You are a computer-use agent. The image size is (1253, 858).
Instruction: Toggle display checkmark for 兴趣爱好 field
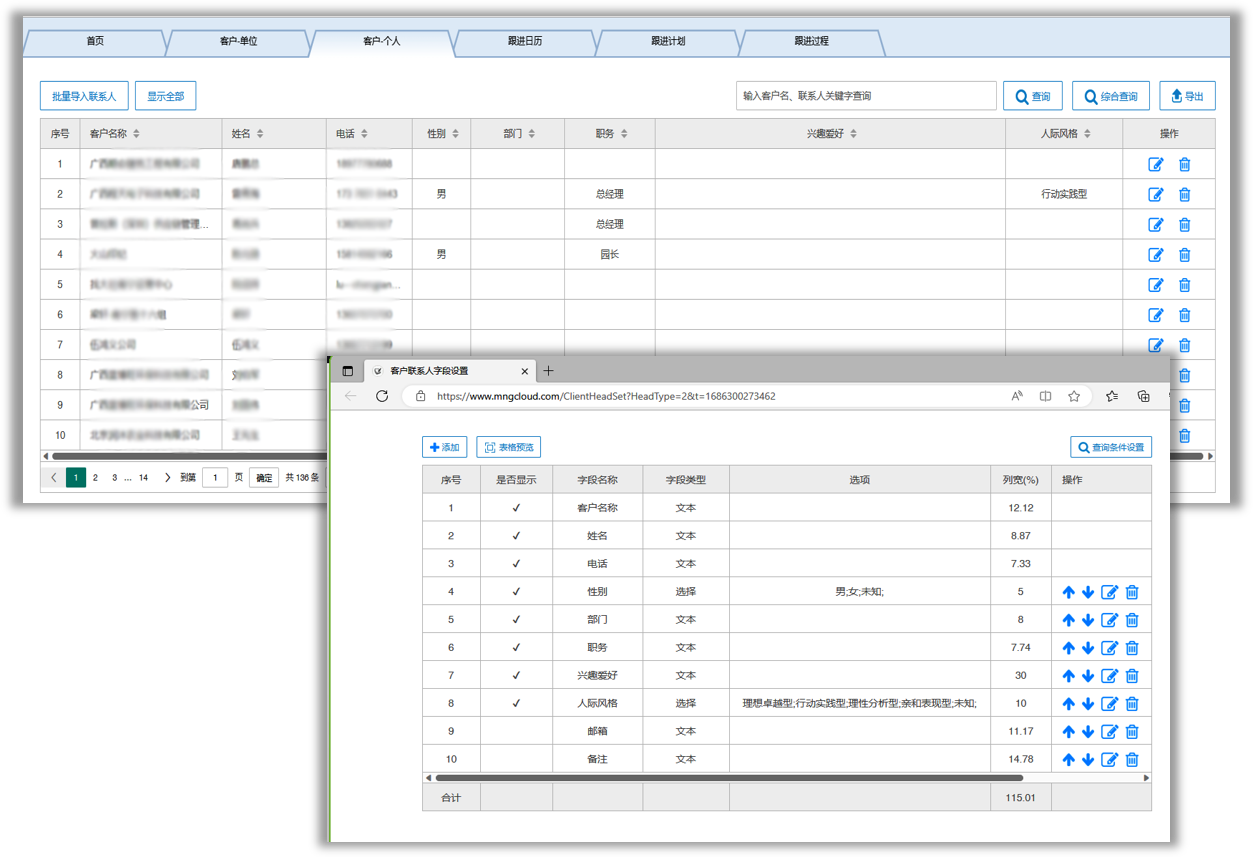coord(516,676)
